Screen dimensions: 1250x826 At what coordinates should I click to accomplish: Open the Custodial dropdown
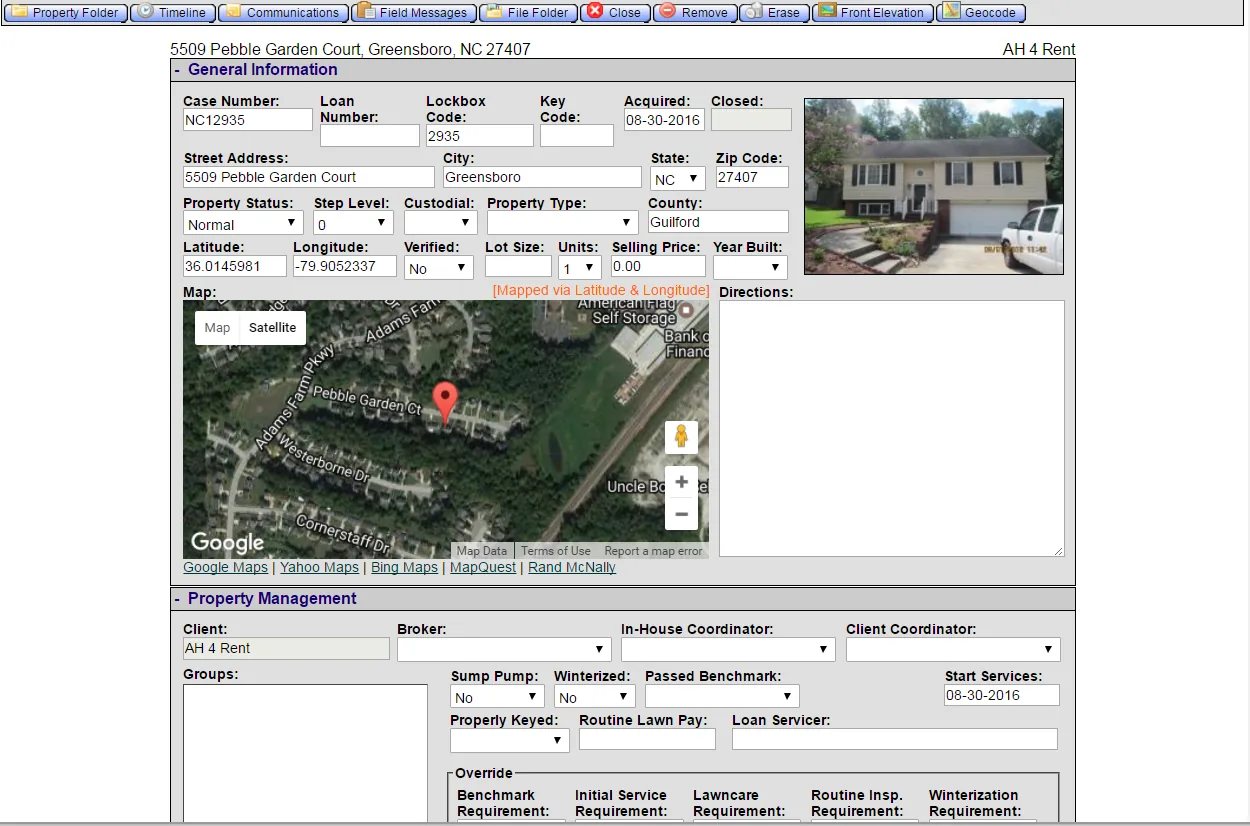tap(440, 224)
